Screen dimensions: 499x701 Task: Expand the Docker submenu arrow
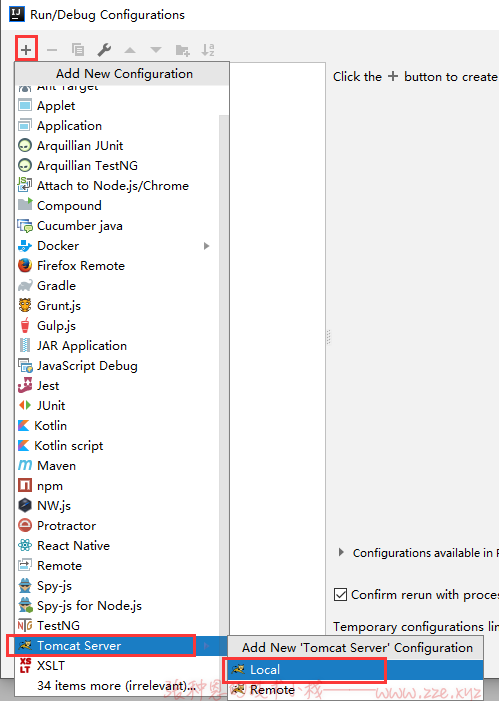point(207,246)
